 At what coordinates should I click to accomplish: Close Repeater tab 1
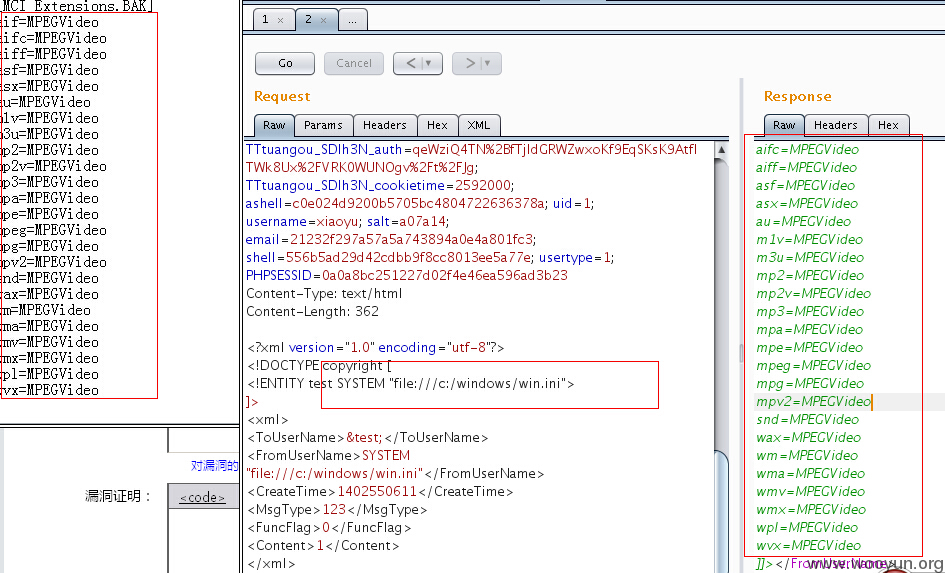pyautogui.click(x=280, y=20)
